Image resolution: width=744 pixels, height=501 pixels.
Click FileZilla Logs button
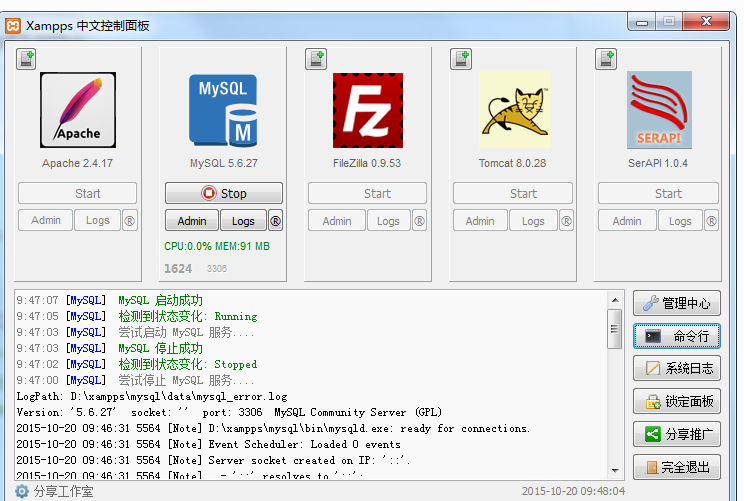388,221
